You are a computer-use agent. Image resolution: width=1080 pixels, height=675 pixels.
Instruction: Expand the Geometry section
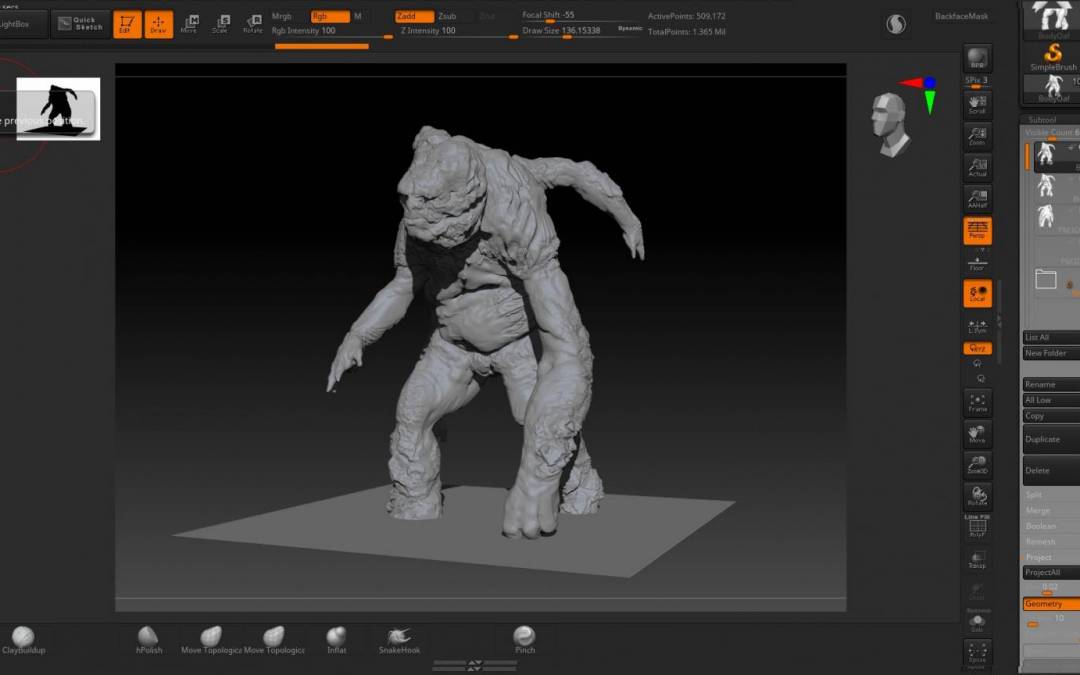pyautogui.click(x=1050, y=604)
